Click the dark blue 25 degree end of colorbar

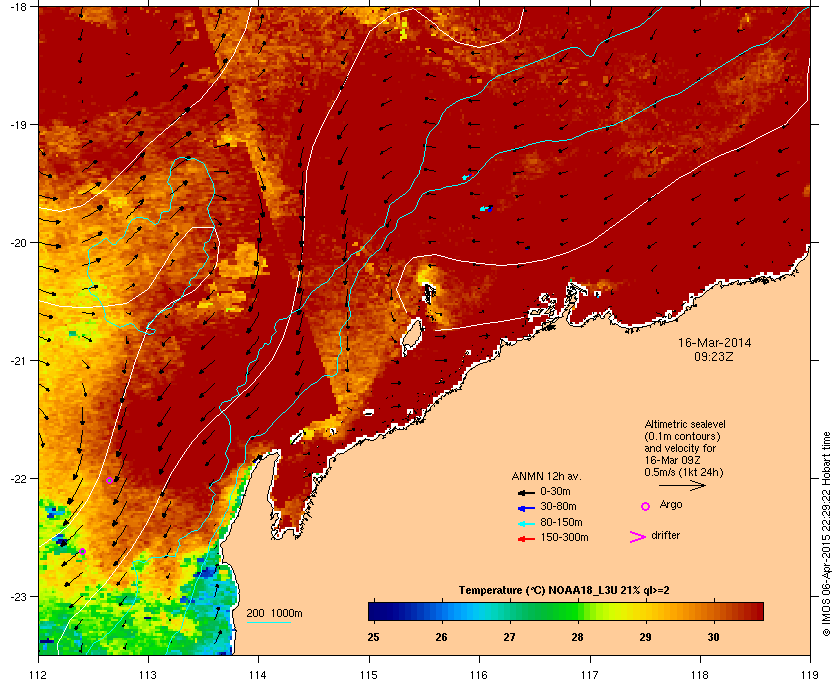(373, 611)
